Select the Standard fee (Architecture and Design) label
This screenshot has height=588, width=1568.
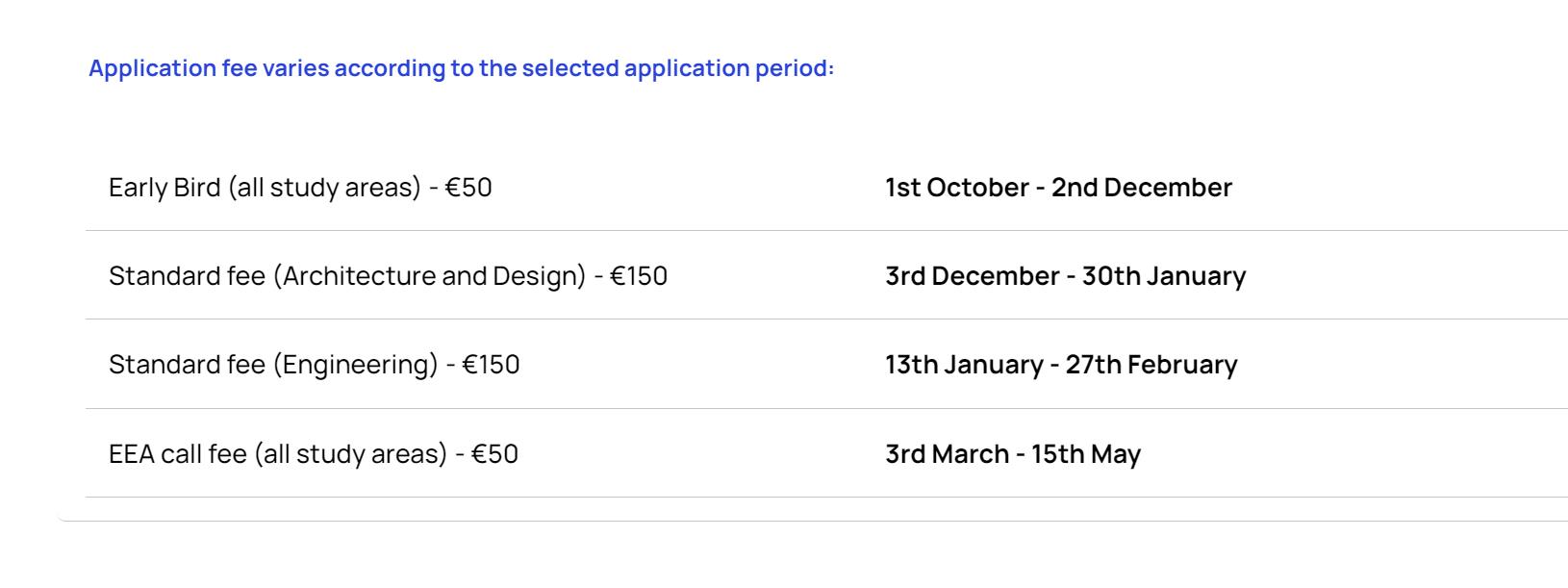[x=388, y=276]
